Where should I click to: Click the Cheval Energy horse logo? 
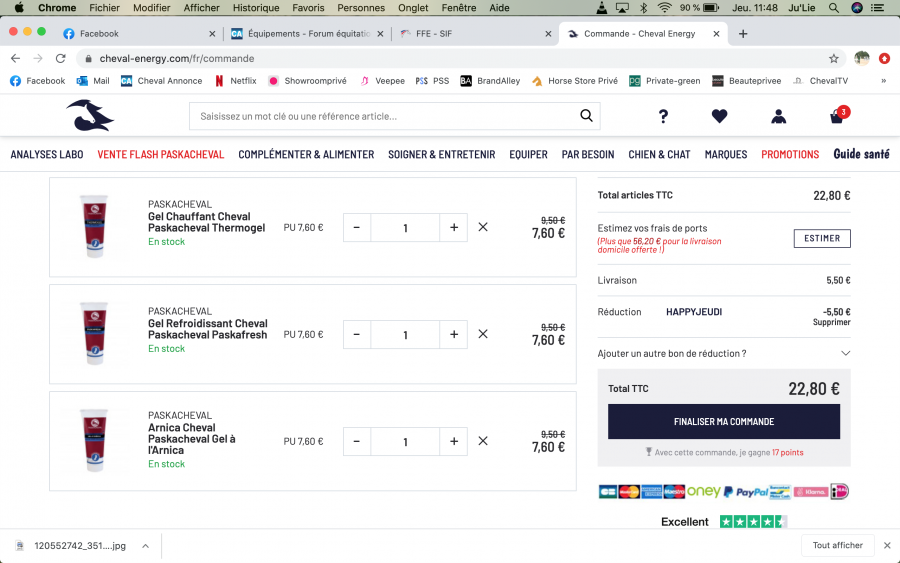tap(90, 116)
